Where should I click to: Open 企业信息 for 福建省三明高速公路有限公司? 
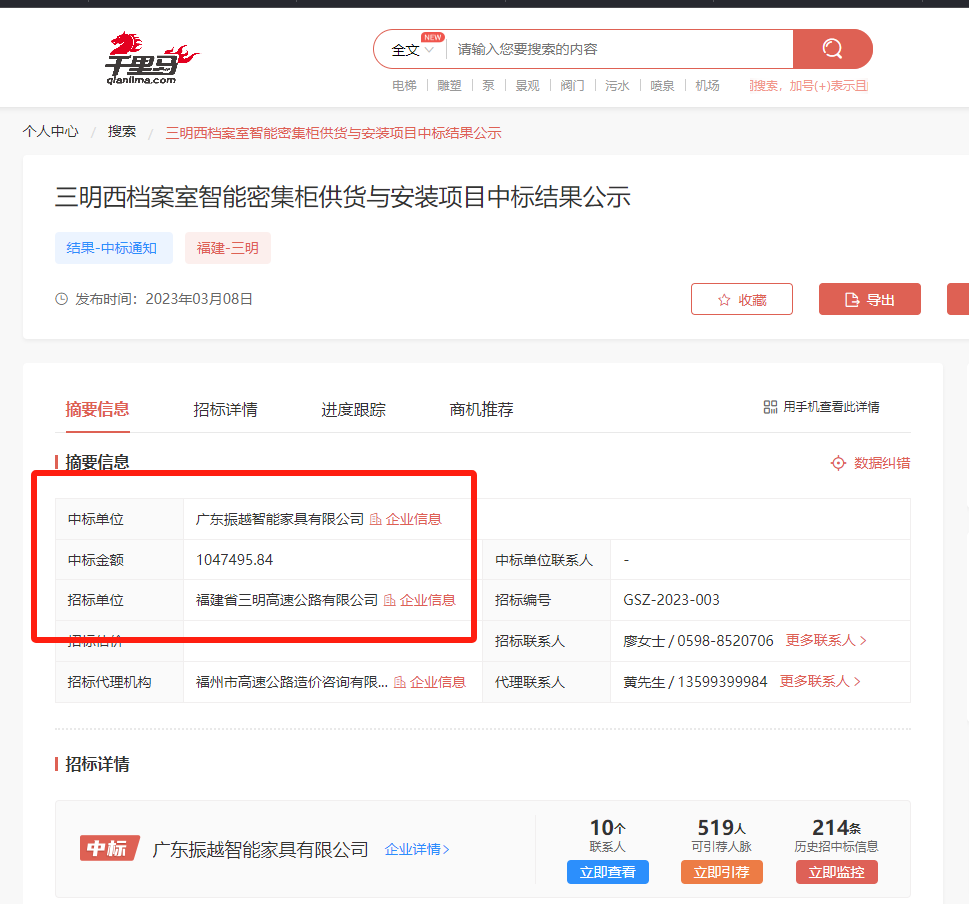pyautogui.click(x=420, y=600)
